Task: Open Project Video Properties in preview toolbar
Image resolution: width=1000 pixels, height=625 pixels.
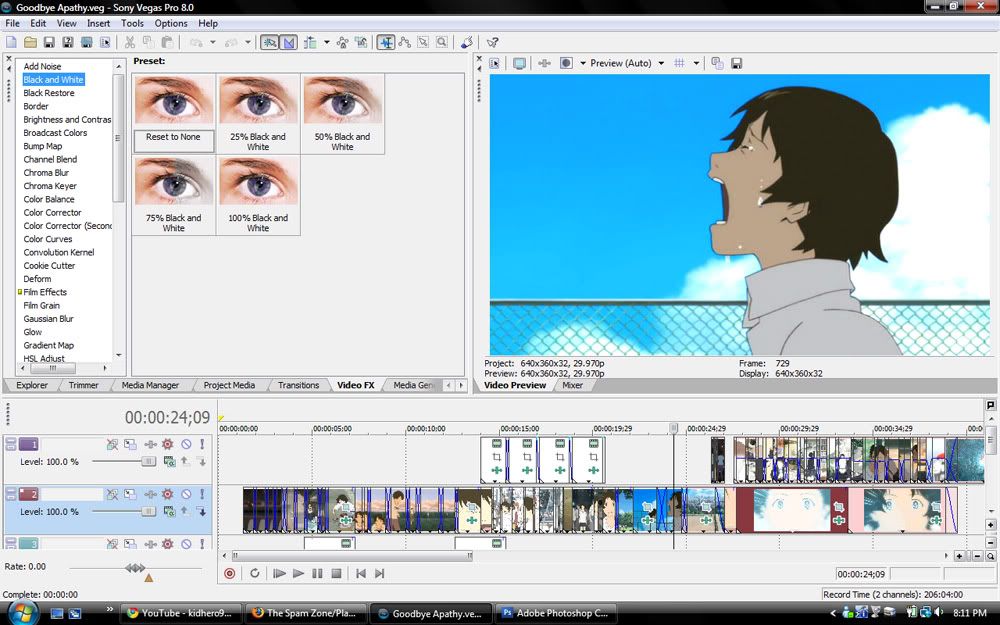Action: click(495, 63)
